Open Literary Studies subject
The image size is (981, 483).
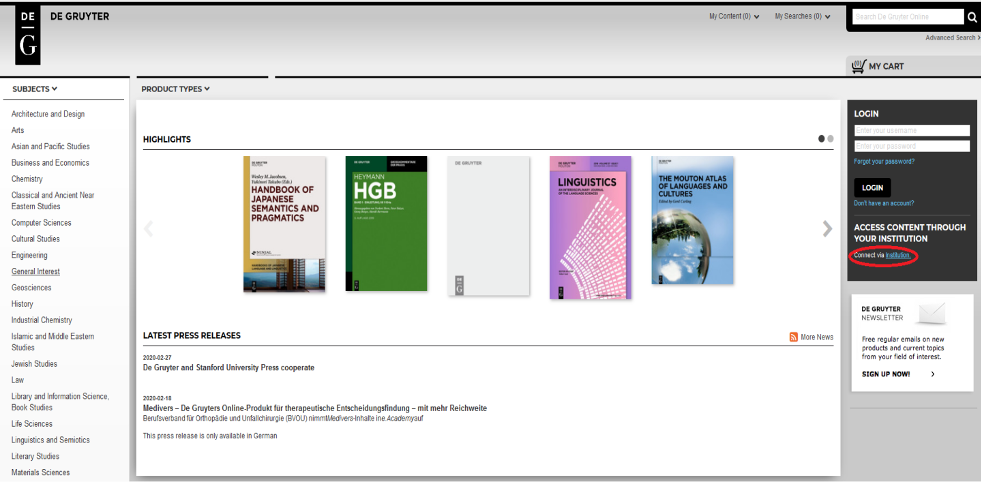click(35, 457)
